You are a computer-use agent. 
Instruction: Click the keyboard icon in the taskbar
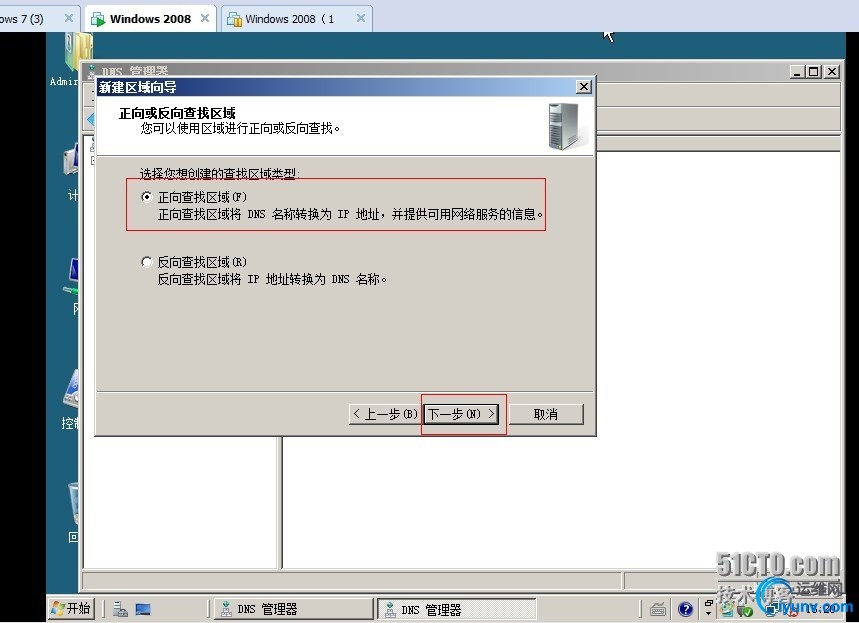tap(658, 609)
